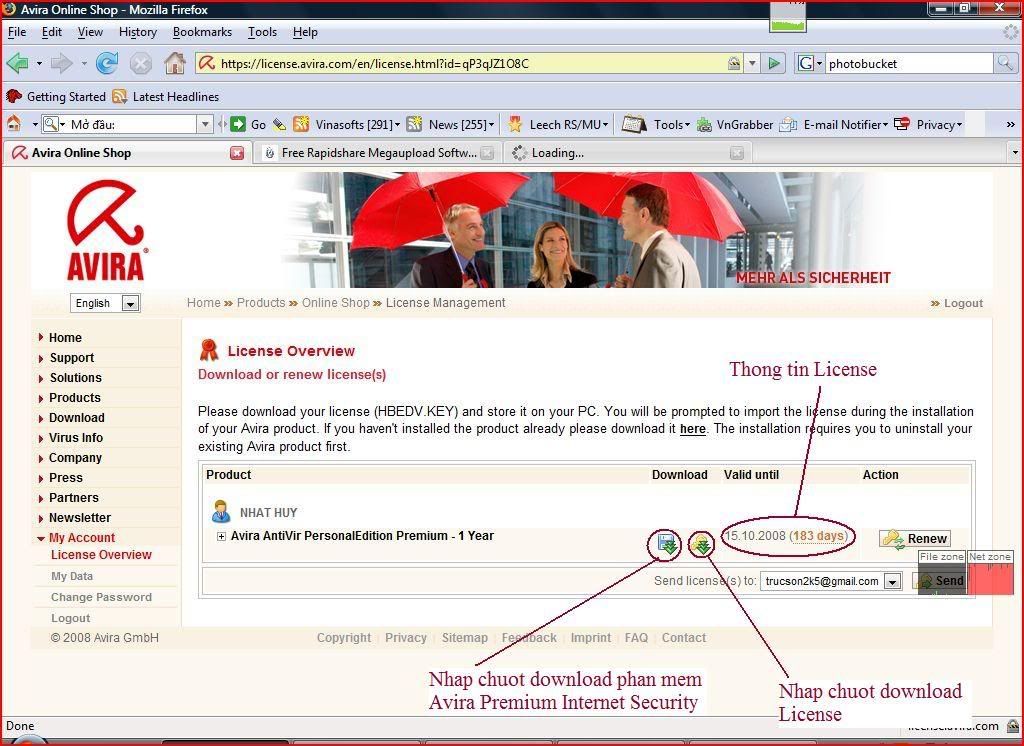Open the Privacy toolbar dropdown
This screenshot has width=1024, height=746.
pyautogui.click(x=928, y=124)
